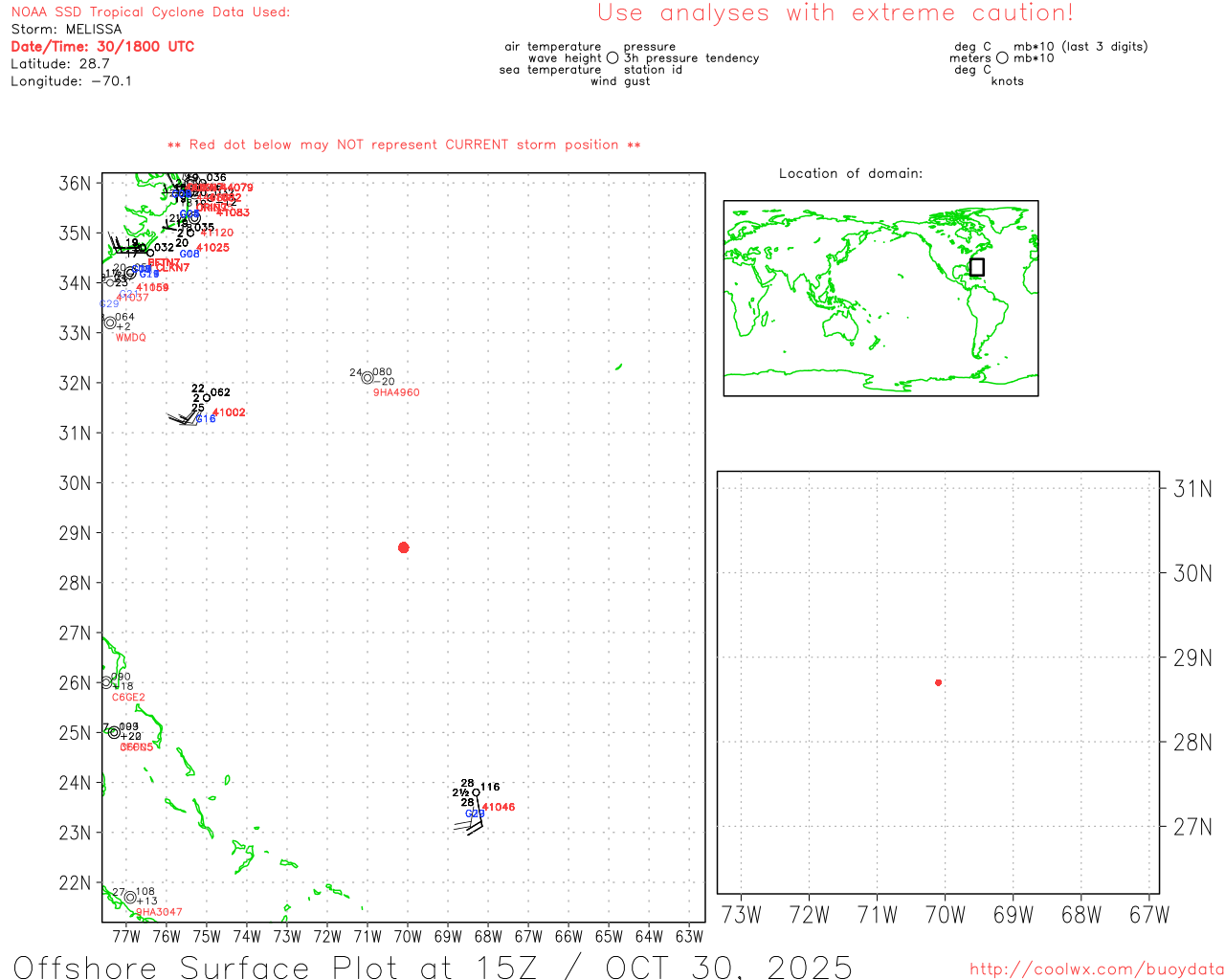Click the station circle marker for 9HA3047

pos(130,898)
